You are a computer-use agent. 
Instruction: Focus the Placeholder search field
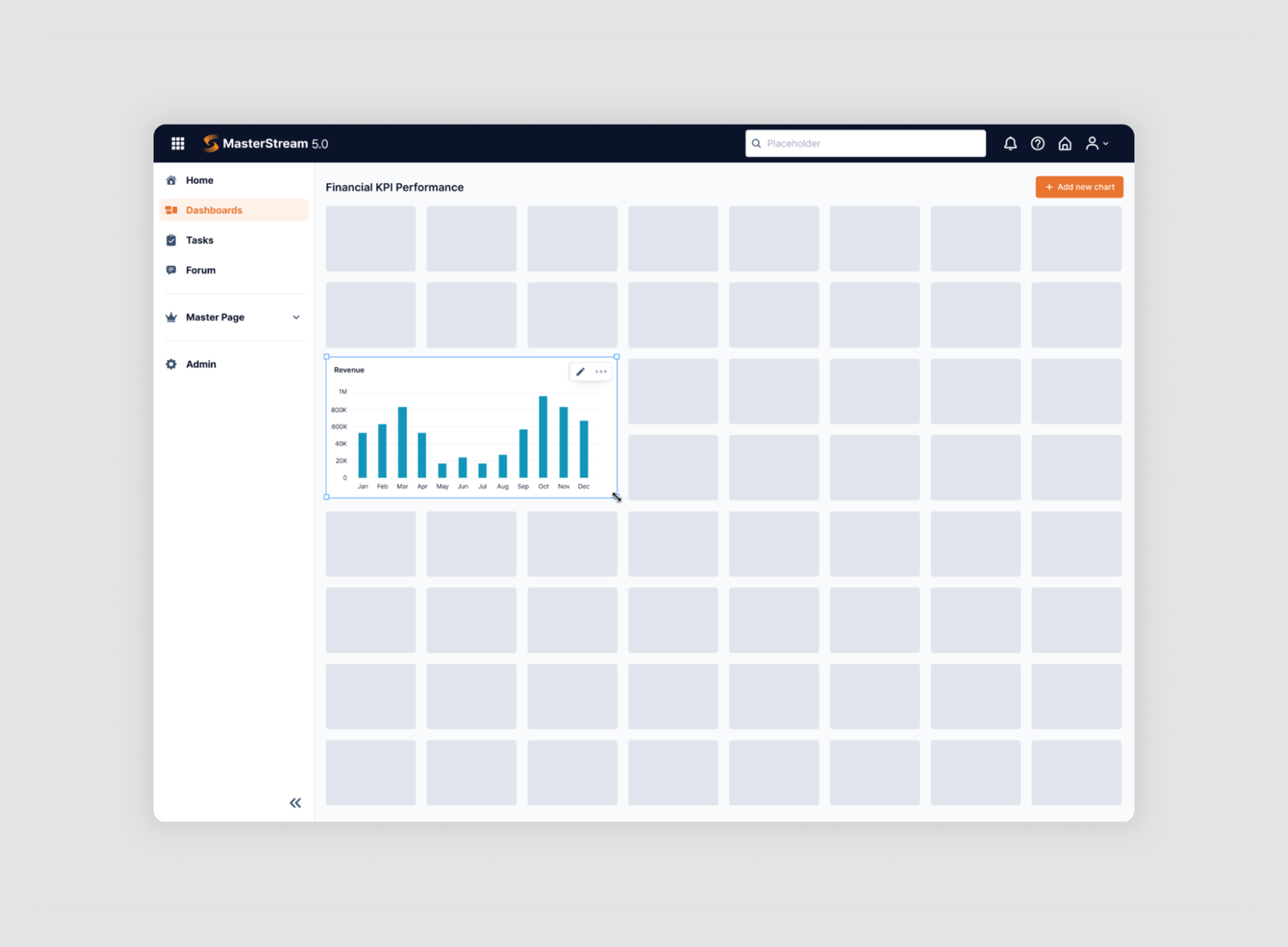[x=866, y=143]
